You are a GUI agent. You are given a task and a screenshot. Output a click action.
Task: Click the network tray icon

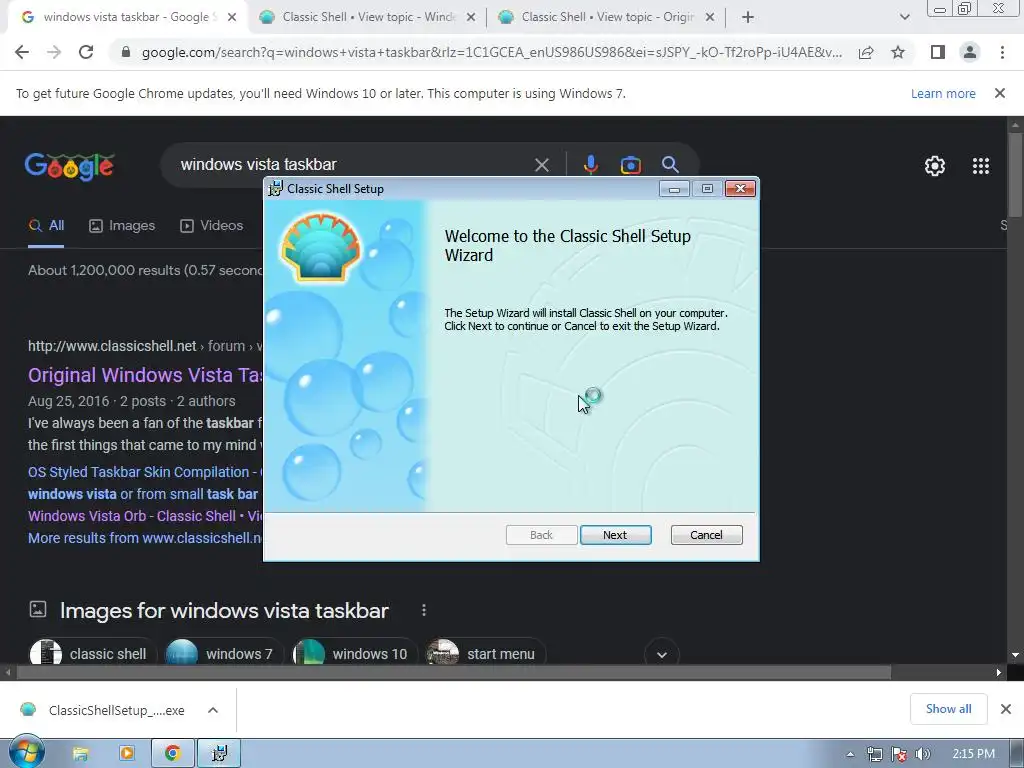tap(874, 754)
